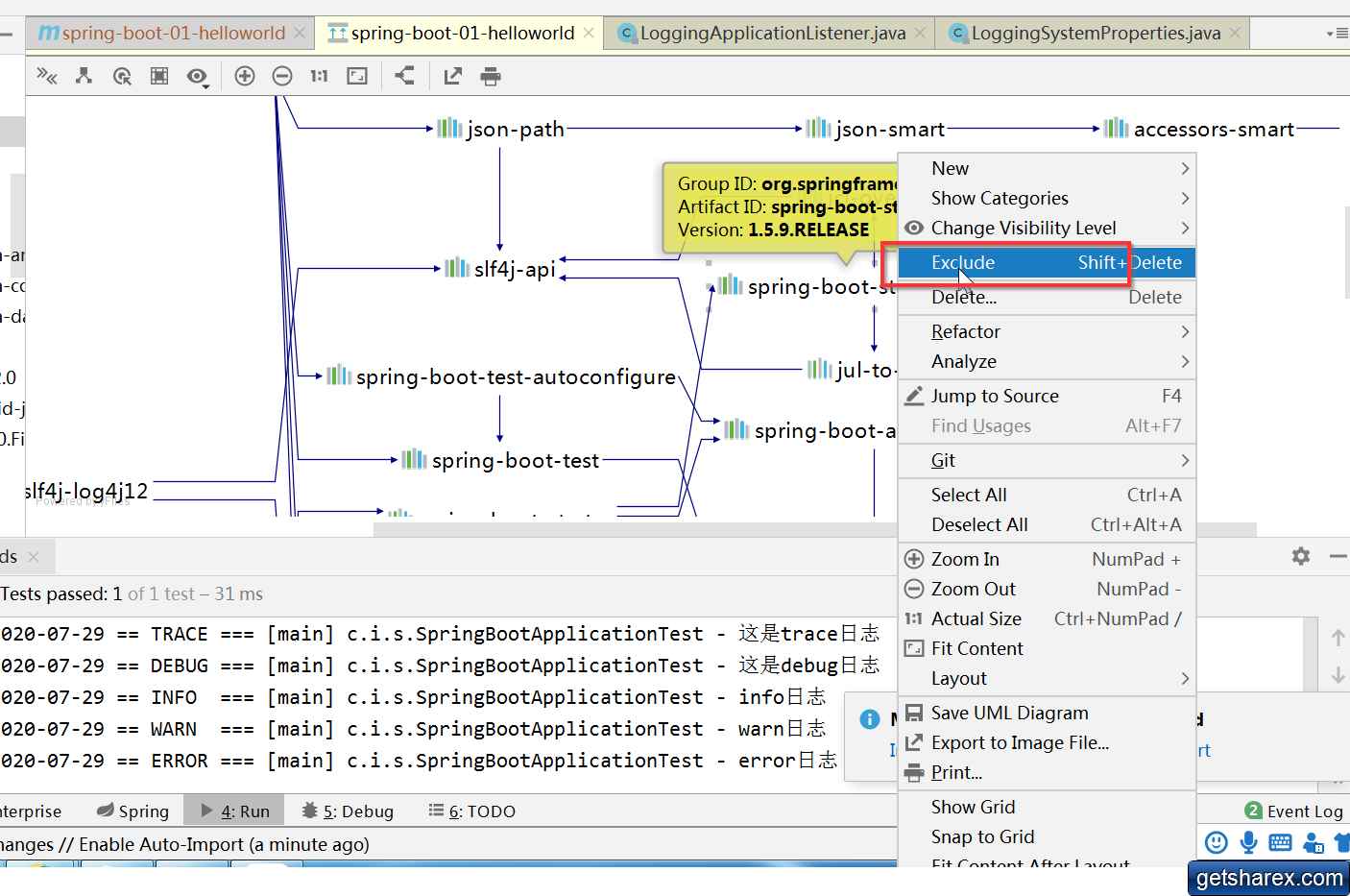Click the Zoom Out minus toolbar icon
The width and height of the screenshot is (1350, 896).
282,76
